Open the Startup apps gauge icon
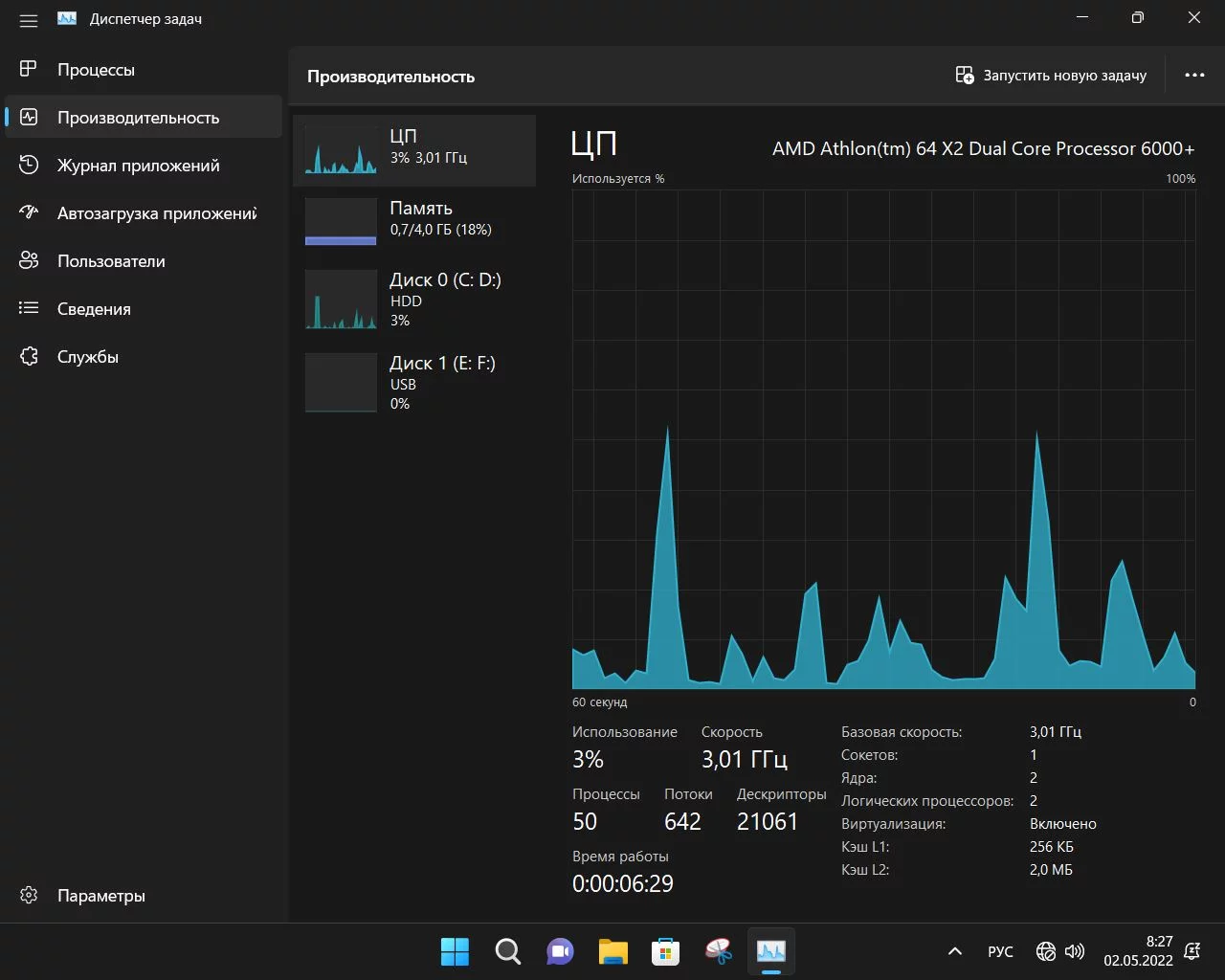 coord(29,212)
